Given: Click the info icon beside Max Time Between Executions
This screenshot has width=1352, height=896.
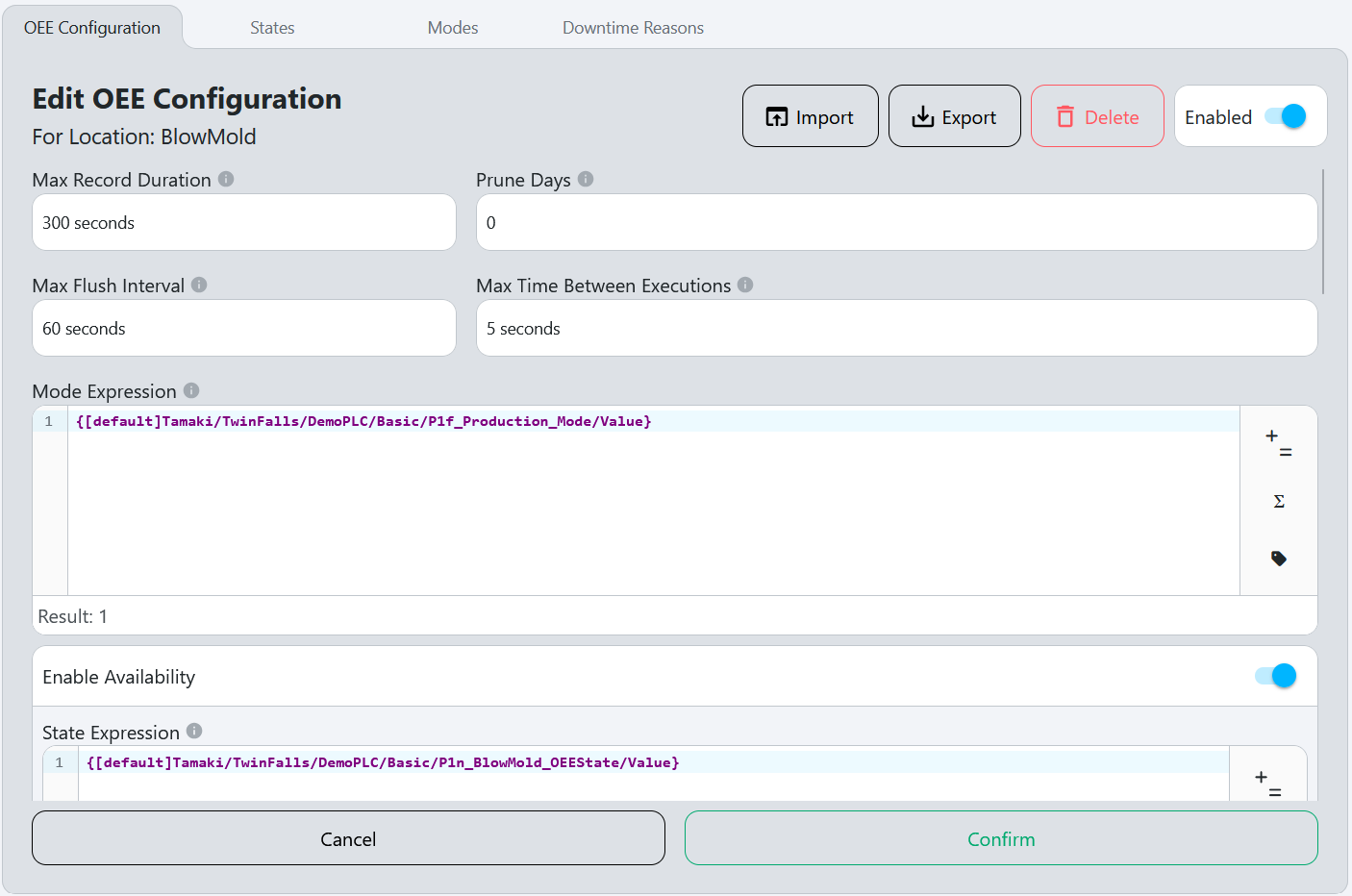Looking at the screenshot, I should [x=745, y=285].
